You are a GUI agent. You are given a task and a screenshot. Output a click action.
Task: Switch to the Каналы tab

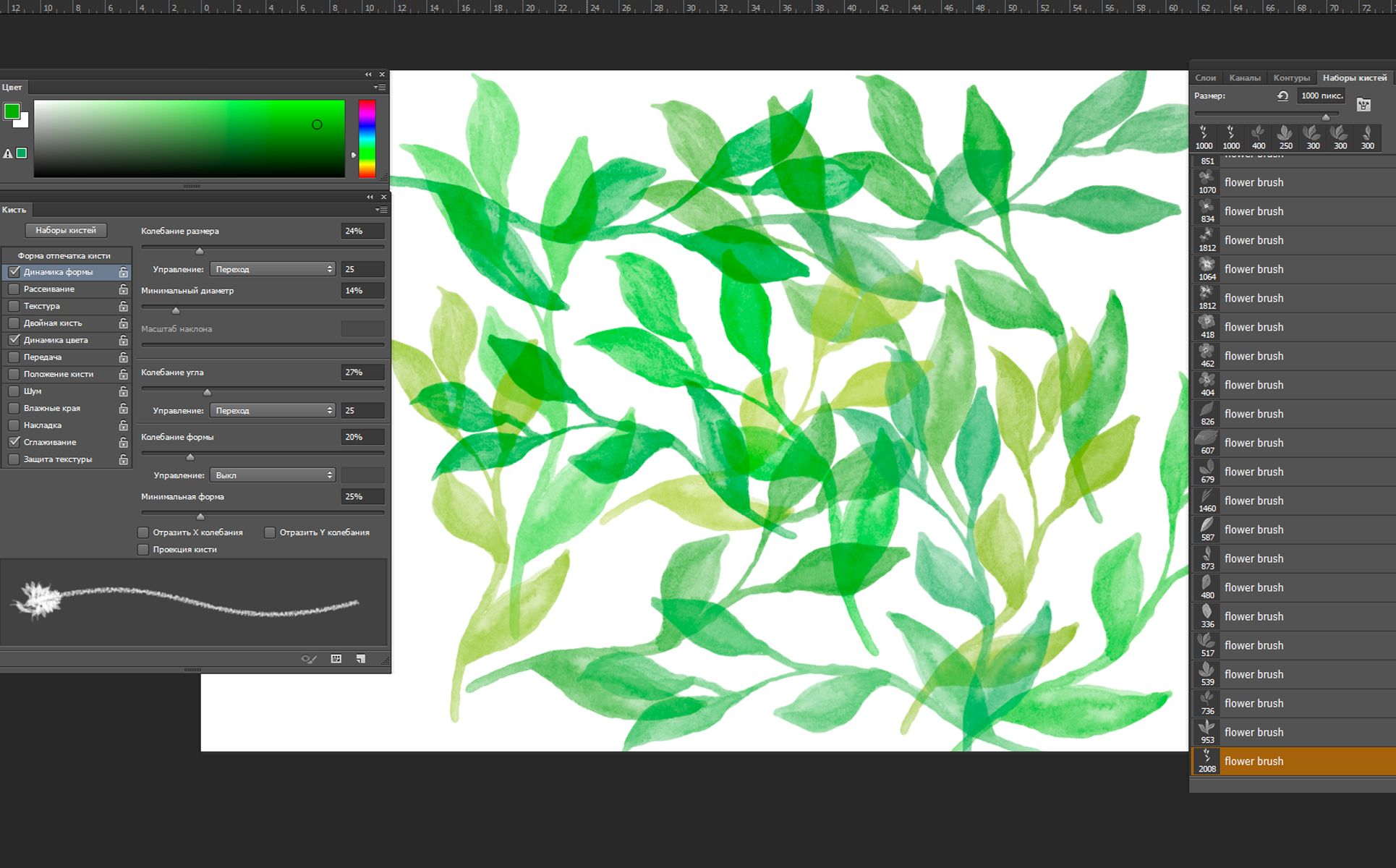click(1244, 78)
